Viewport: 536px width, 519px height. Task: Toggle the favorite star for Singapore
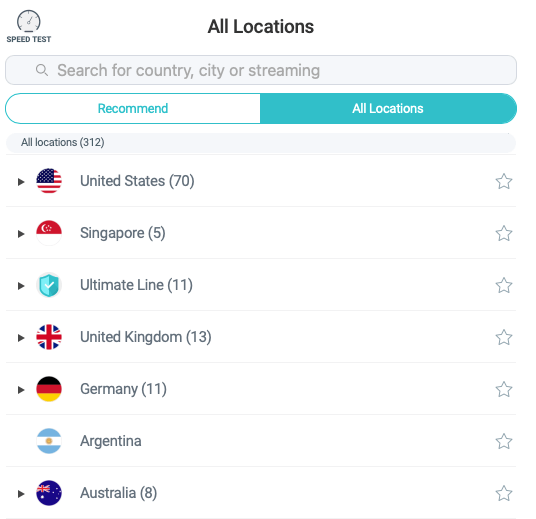(504, 233)
